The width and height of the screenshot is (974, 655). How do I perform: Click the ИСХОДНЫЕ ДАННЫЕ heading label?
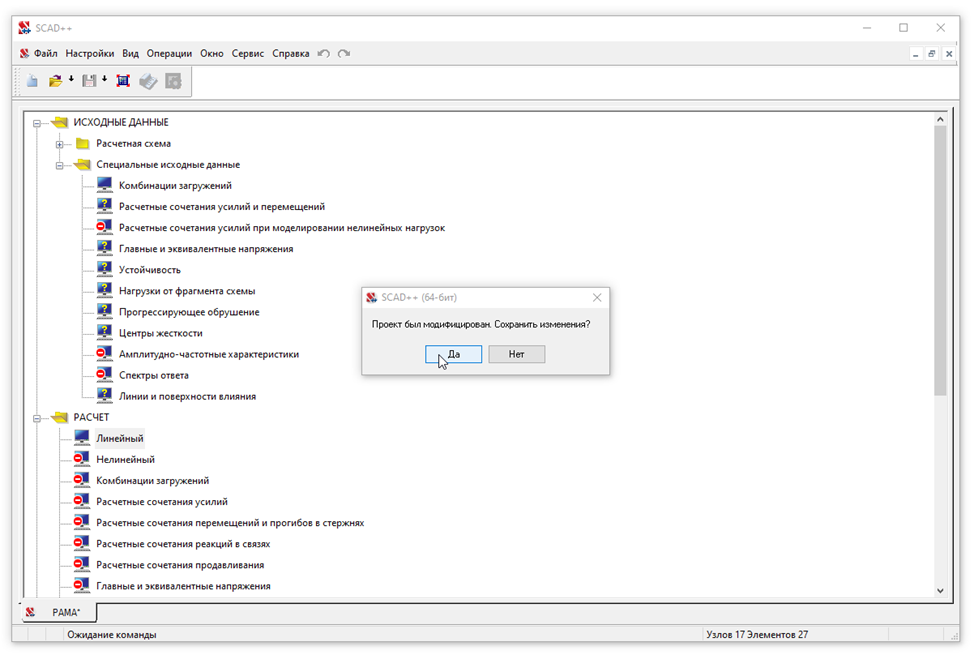coord(121,122)
